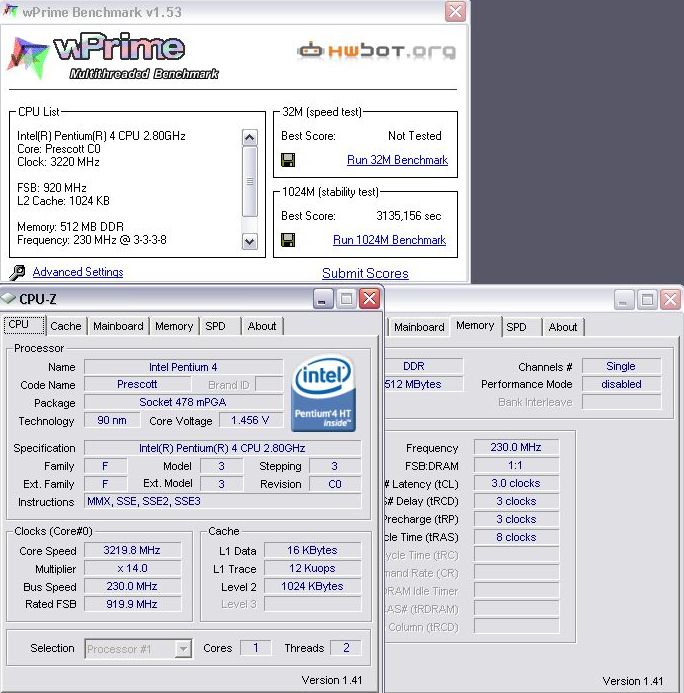Image resolution: width=684 pixels, height=693 pixels.
Task: Click the CPU List scrollbar thumb
Action: (x=250, y=182)
